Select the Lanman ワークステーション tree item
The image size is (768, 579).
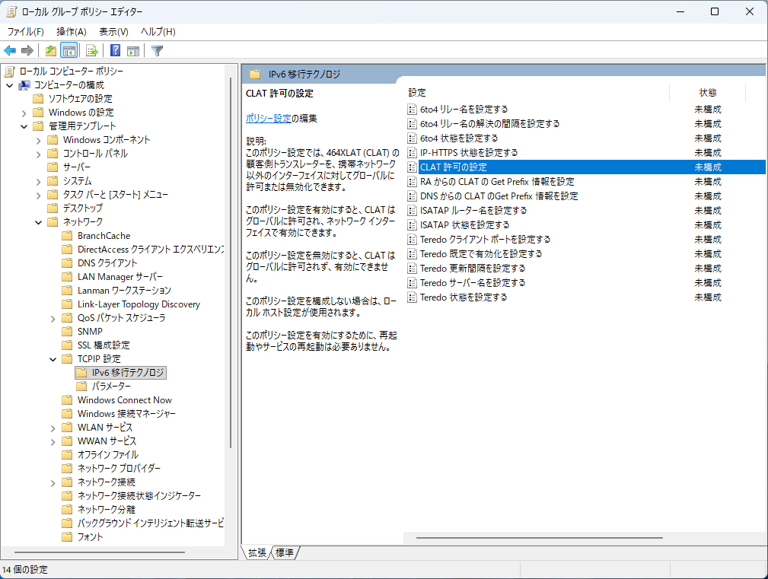[124, 290]
